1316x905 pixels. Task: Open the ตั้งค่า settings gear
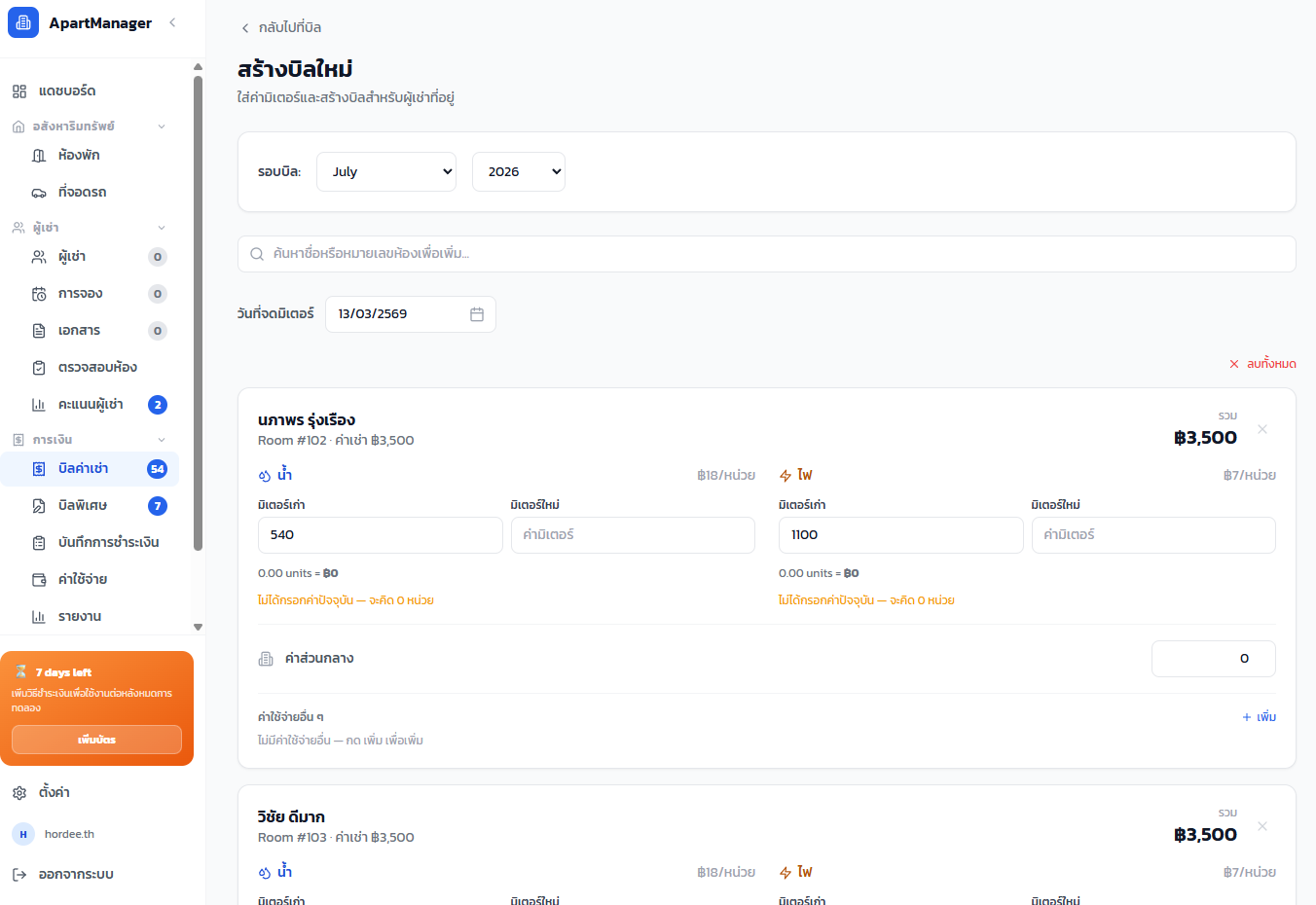click(19, 793)
